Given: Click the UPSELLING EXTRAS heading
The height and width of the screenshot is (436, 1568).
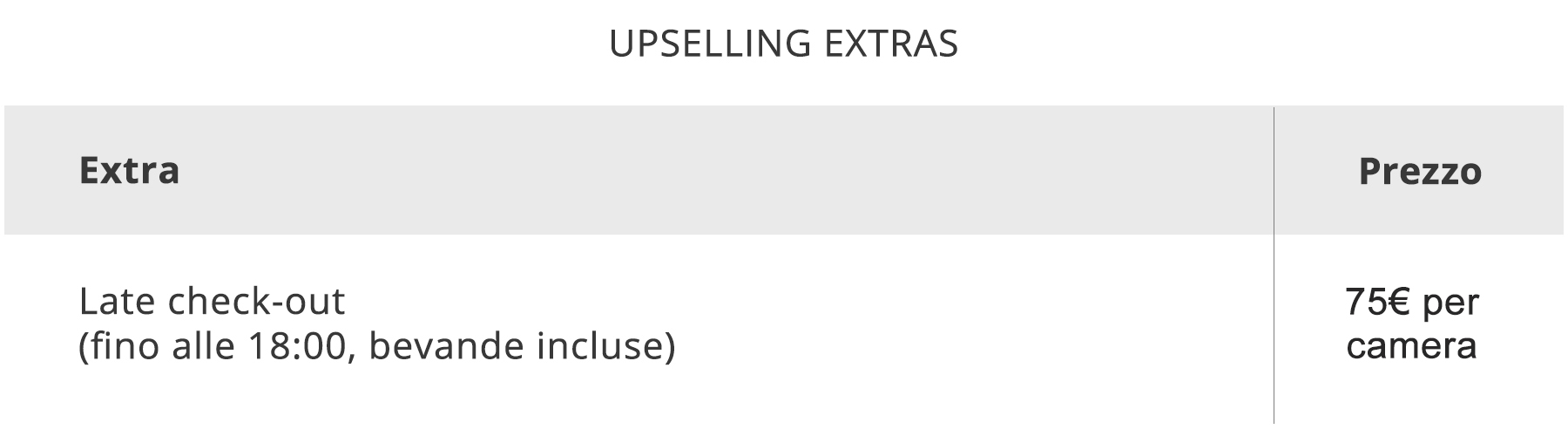Looking at the screenshot, I should 783,44.
